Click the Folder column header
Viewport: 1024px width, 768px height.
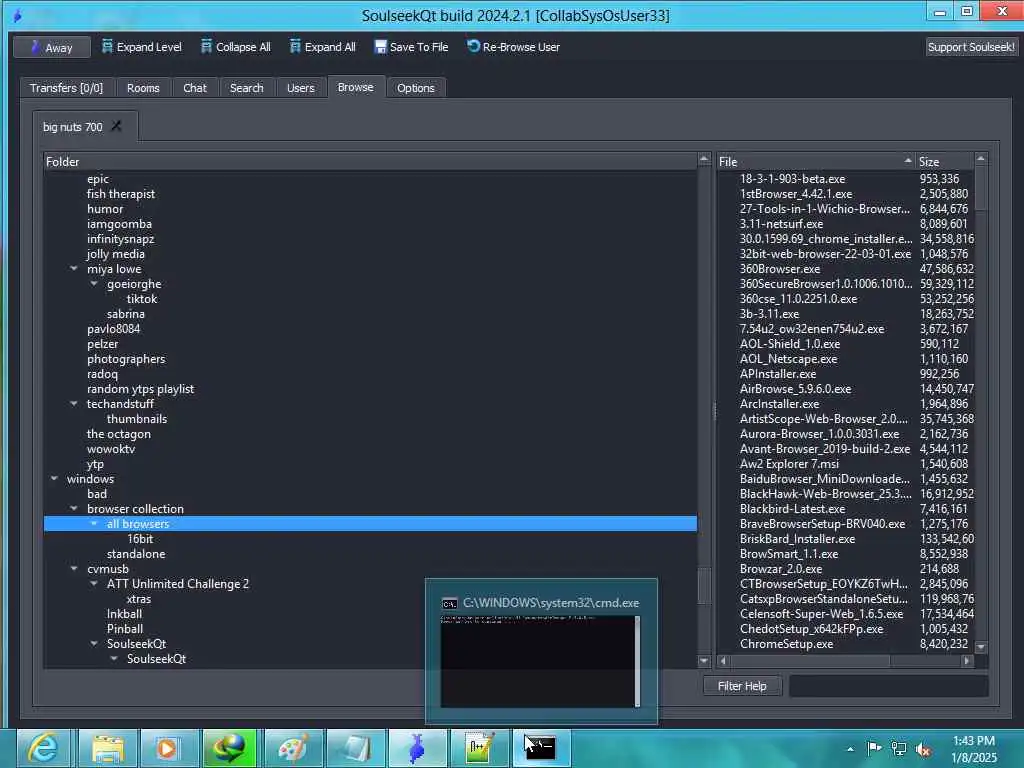tap(370, 161)
